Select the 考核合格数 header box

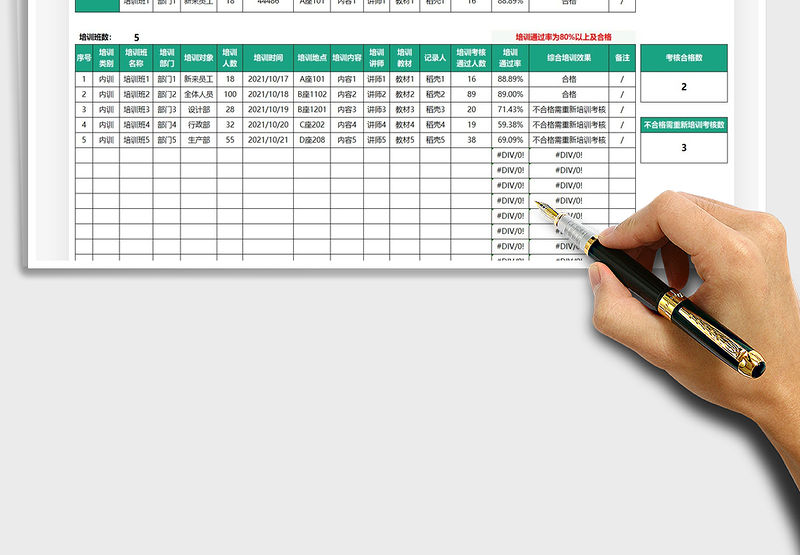click(684, 58)
